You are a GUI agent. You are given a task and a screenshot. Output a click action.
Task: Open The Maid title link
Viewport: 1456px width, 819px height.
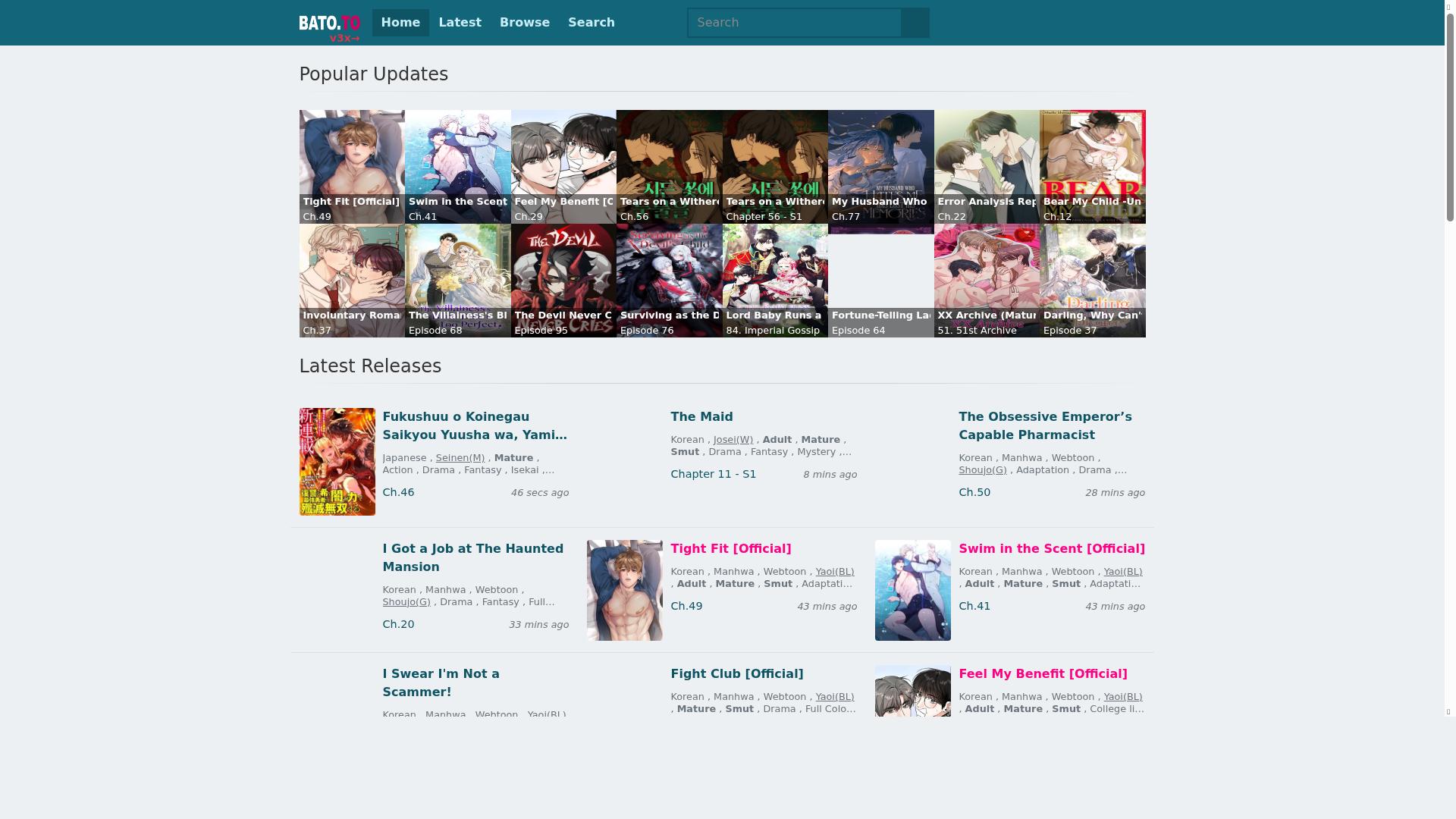701,416
